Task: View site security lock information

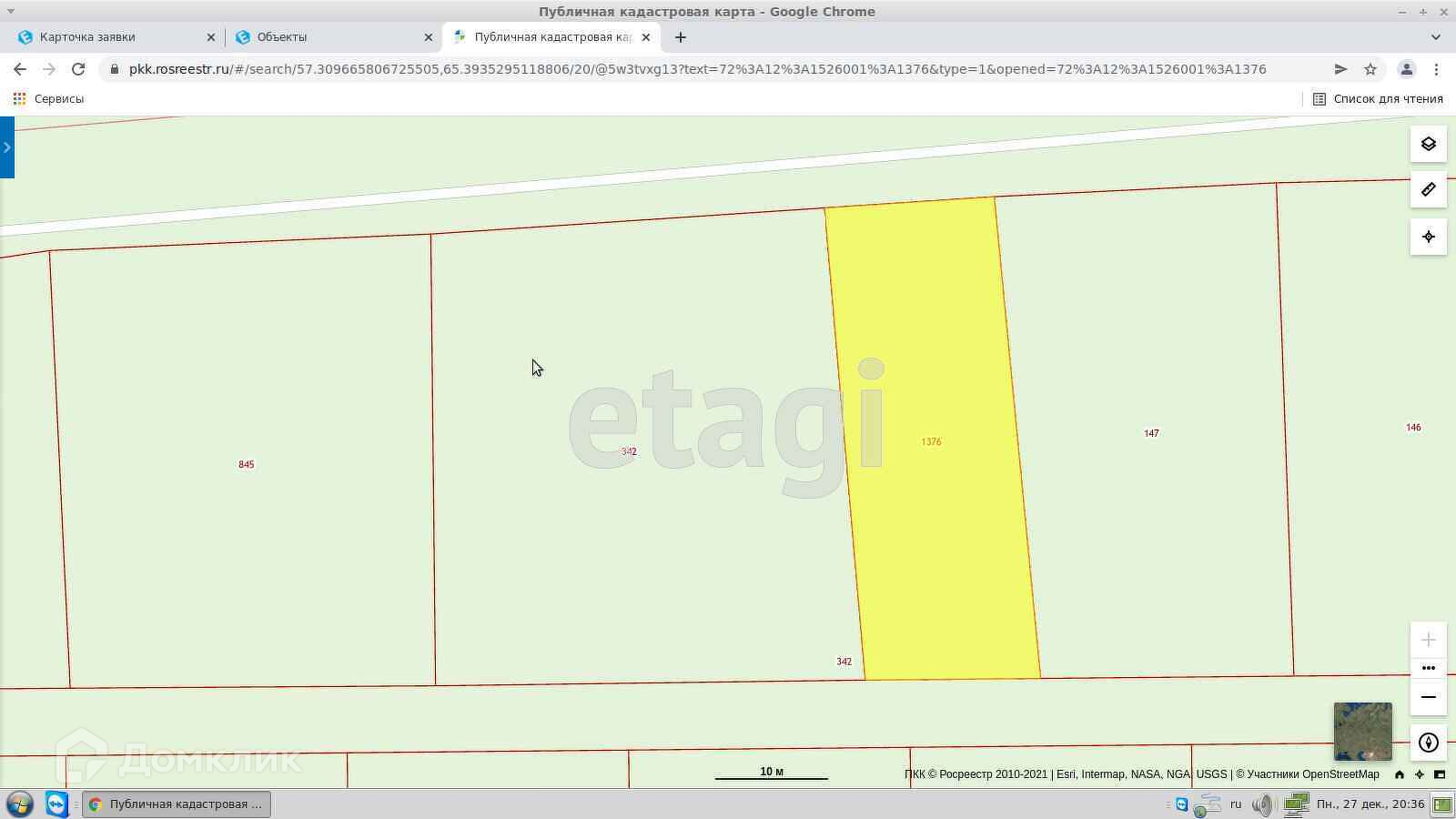Action: point(115,69)
